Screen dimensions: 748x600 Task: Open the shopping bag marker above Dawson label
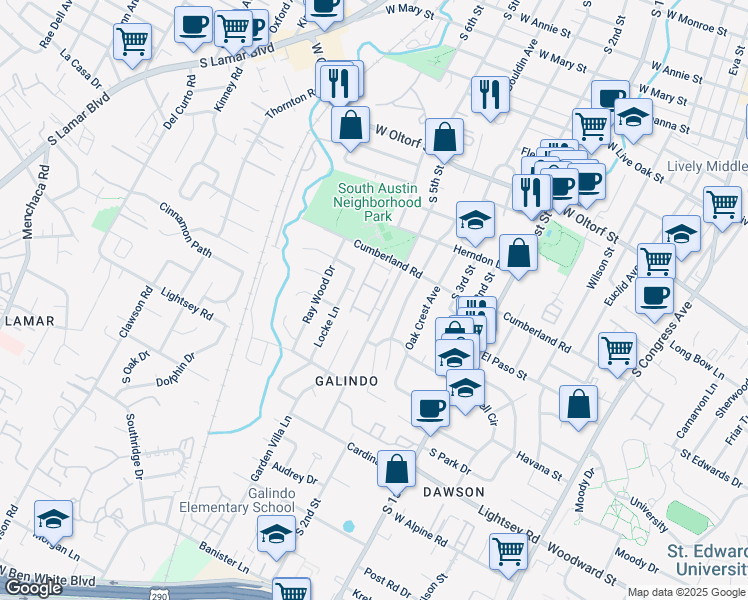pyautogui.click(x=397, y=468)
